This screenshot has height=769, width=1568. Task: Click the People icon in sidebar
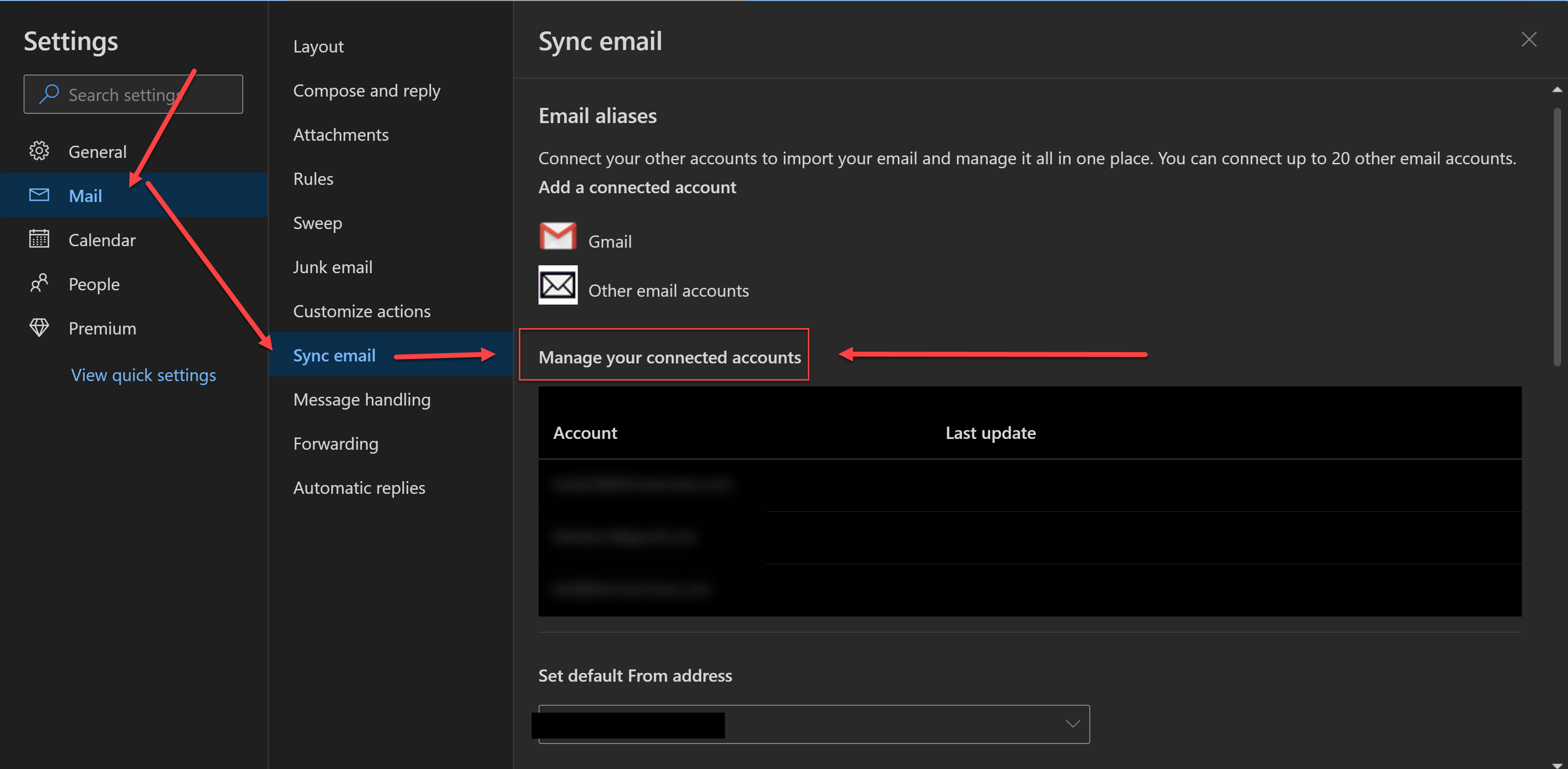tap(39, 283)
